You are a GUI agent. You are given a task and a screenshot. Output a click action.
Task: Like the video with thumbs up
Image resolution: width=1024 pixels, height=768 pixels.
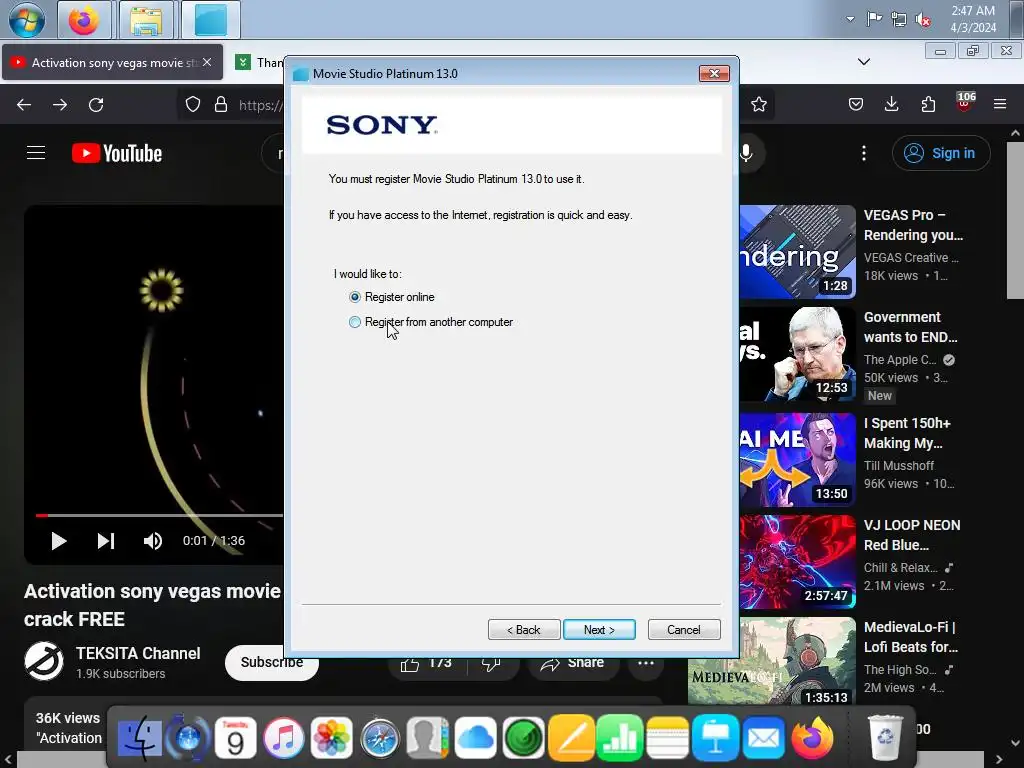click(x=426, y=664)
